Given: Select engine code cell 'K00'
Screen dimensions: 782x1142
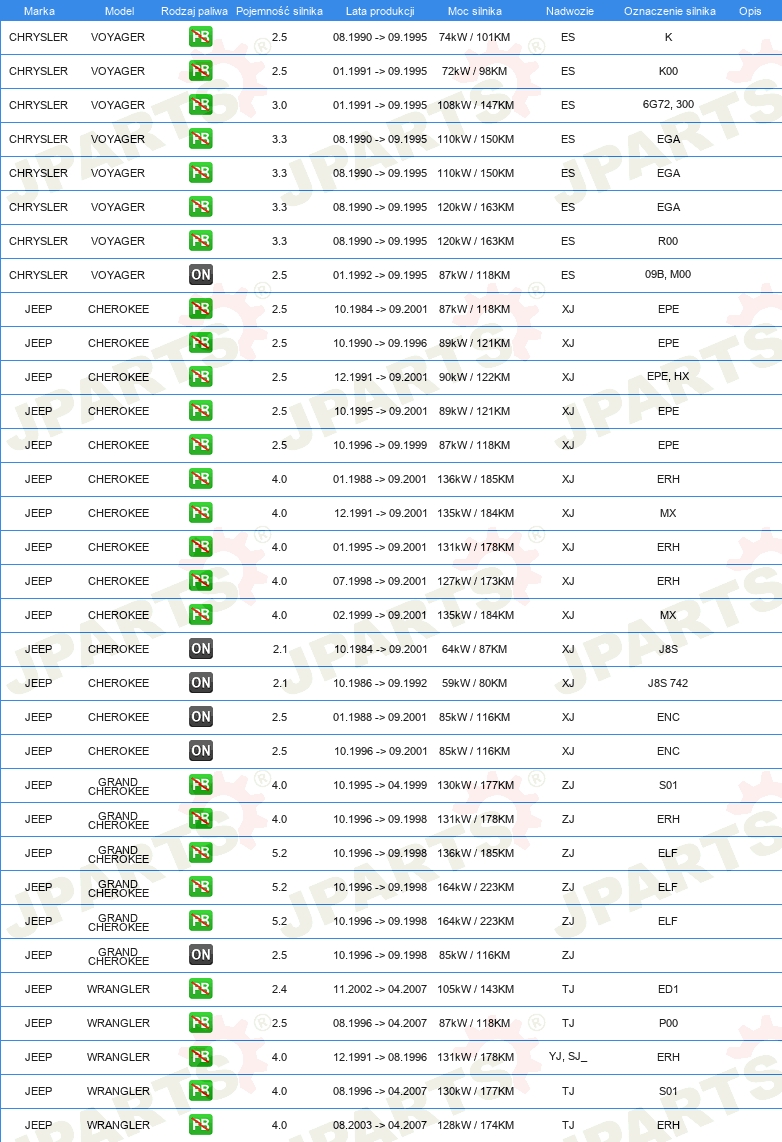Looking at the screenshot, I should pyautogui.click(x=668, y=71).
